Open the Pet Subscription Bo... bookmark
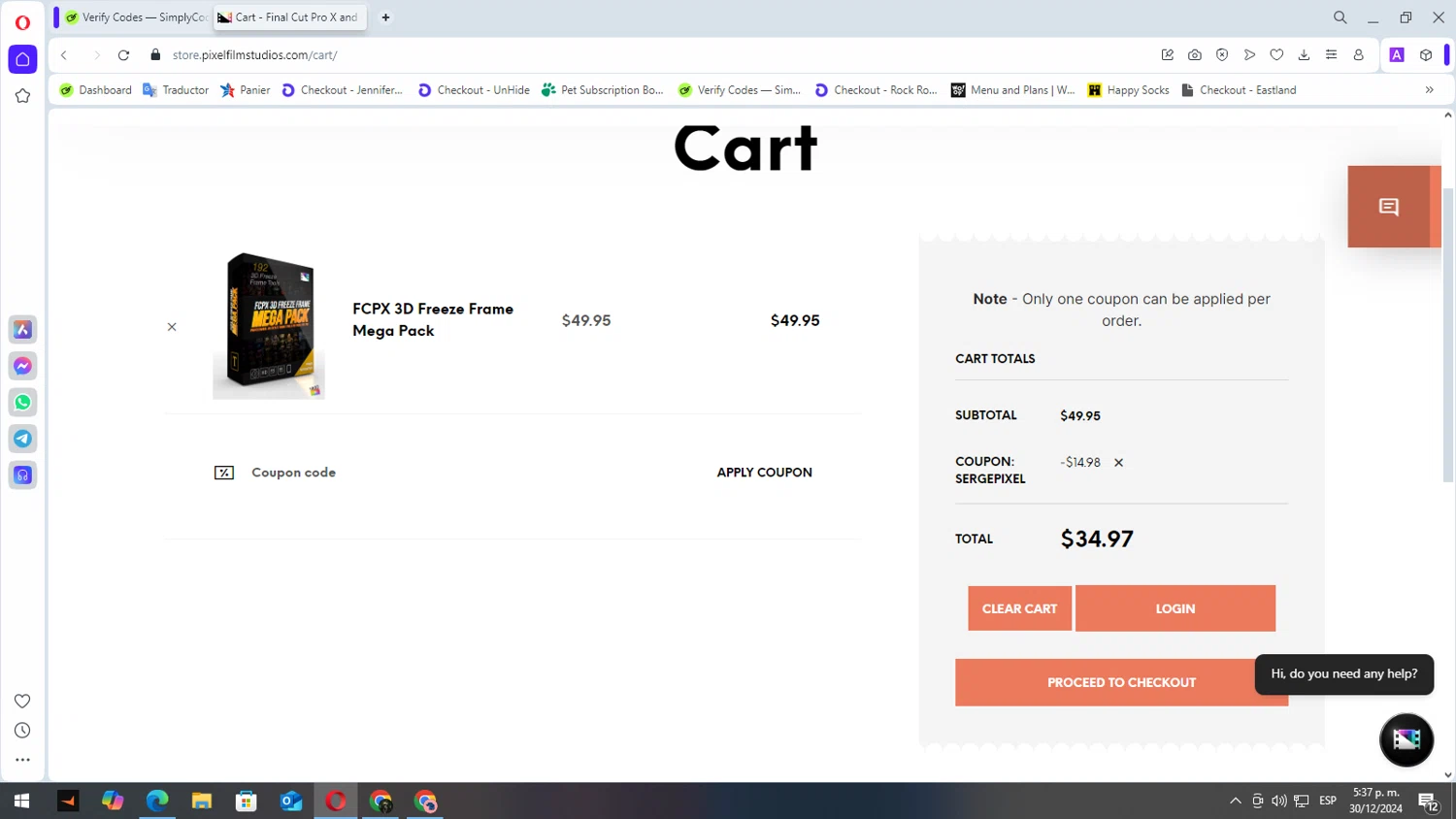The height and width of the screenshot is (819, 1456). coord(603,90)
